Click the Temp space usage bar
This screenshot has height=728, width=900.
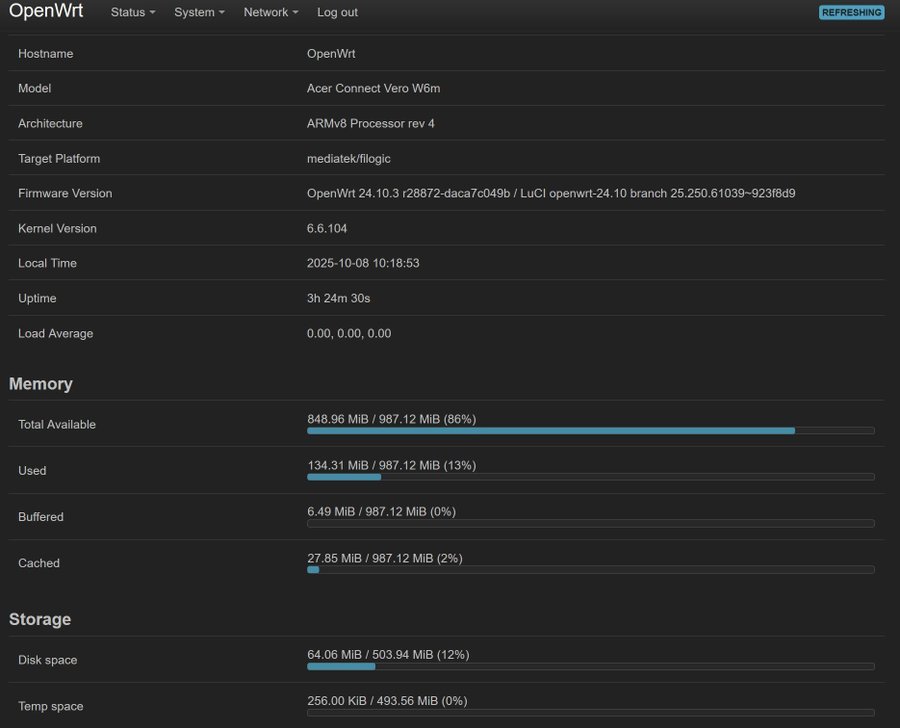point(590,712)
